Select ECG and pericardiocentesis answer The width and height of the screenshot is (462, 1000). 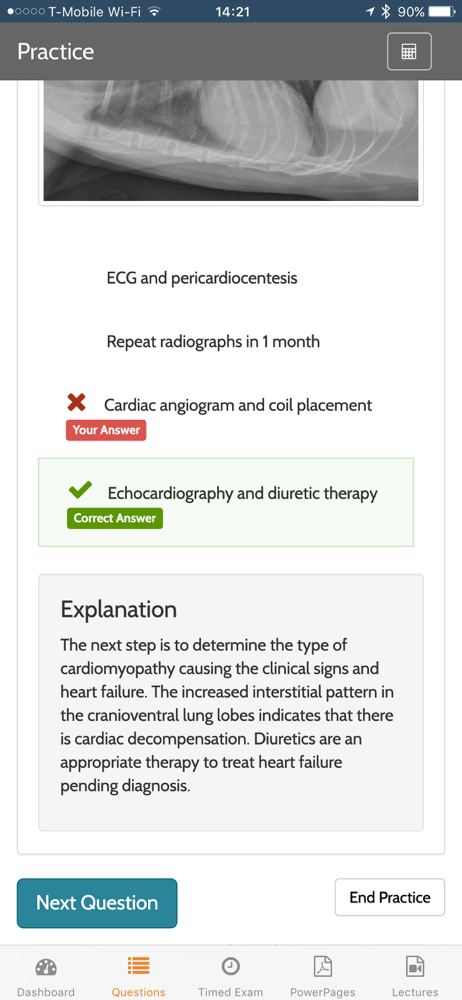click(x=202, y=278)
